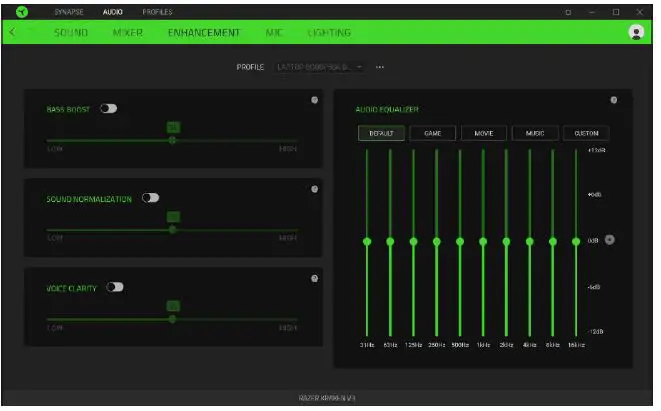Image resolution: width=661 pixels, height=411 pixels.
Task: Click the 4kHz equalizer slider knob
Action: click(530, 242)
